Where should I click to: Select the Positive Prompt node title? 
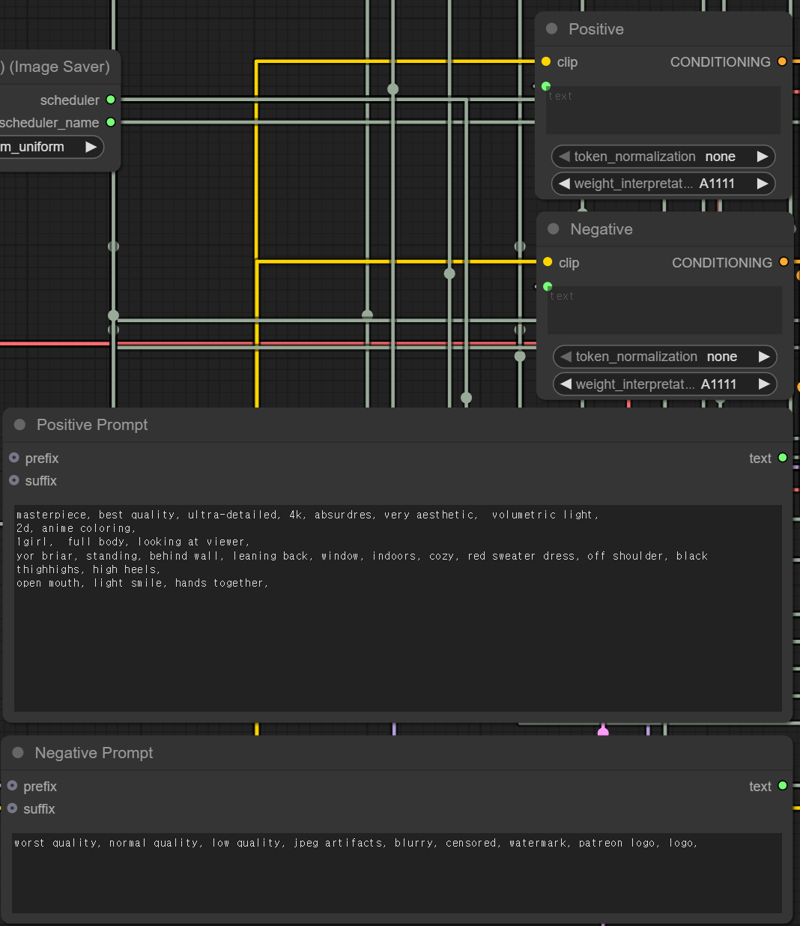click(x=92, y=425)
